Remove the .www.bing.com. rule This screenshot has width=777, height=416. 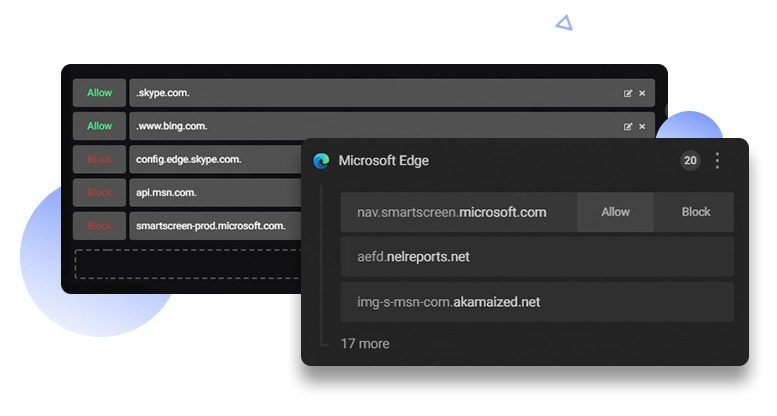[642, 126]
